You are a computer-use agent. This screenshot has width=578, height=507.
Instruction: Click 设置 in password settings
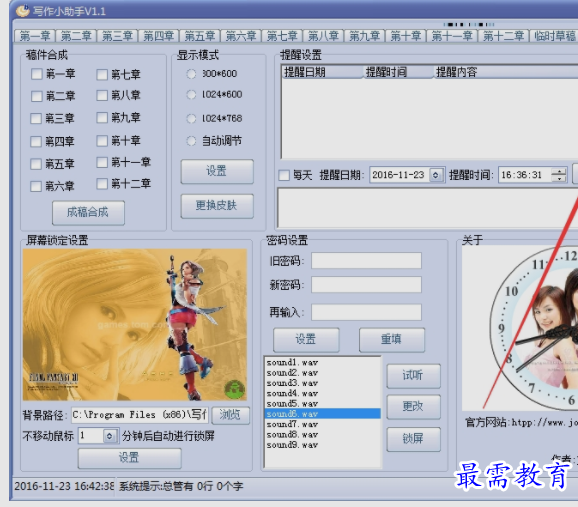[x=306, y=340]
